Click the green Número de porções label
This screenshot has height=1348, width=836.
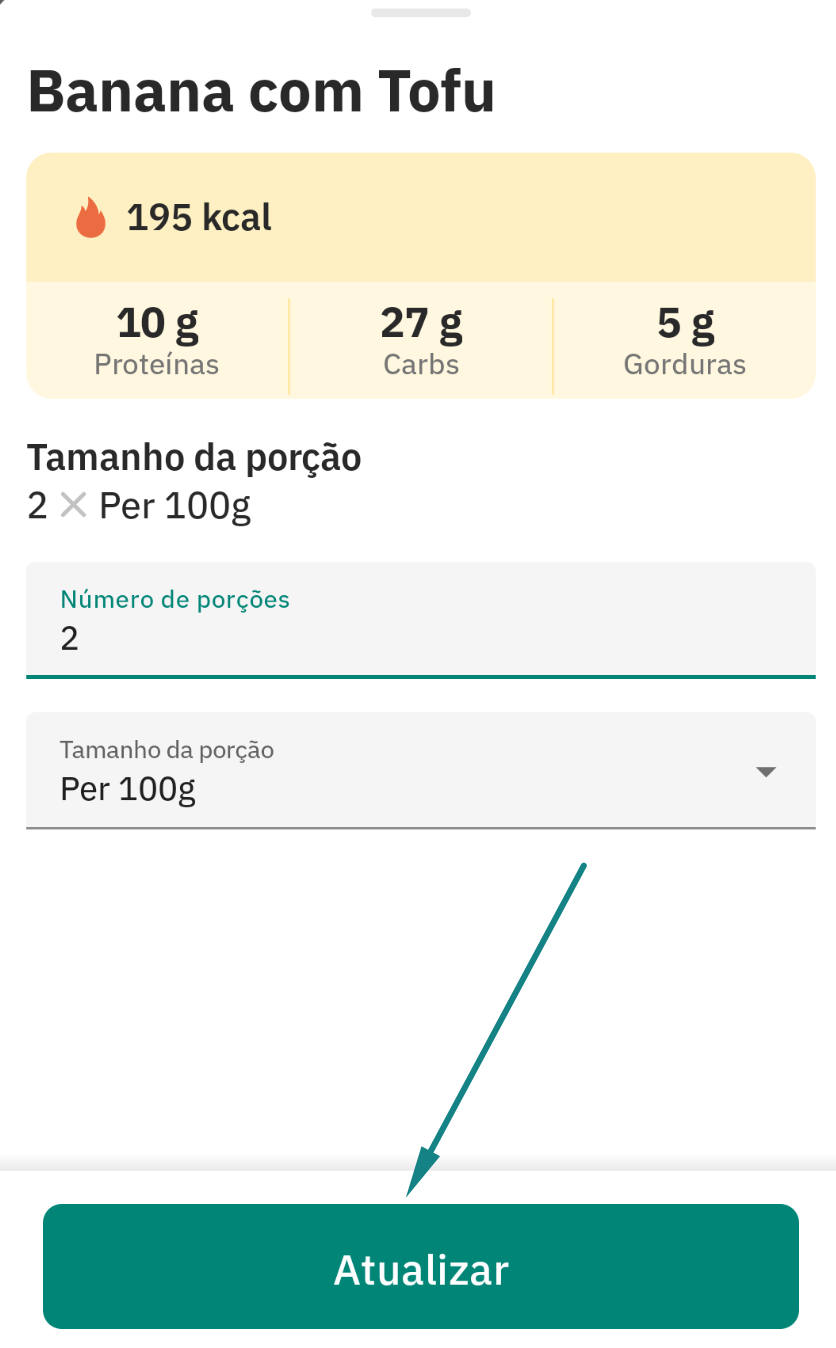tap(175, 599)
